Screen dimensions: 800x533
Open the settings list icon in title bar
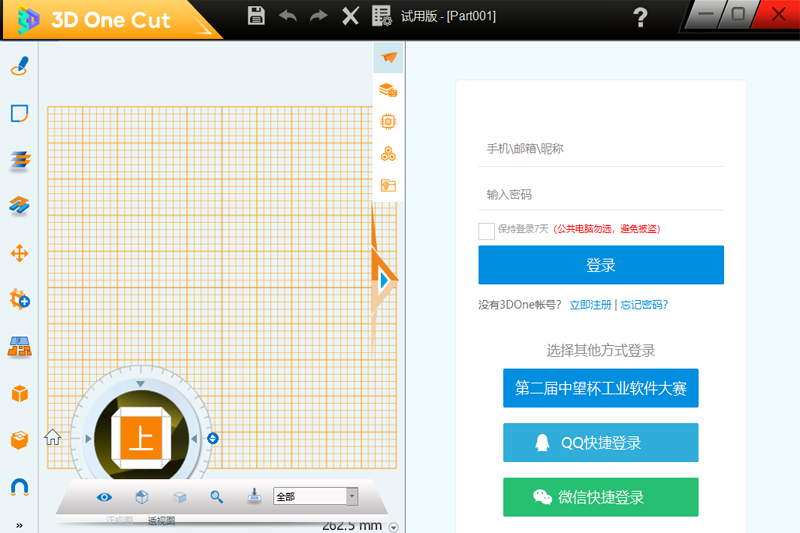pos(381,15)
